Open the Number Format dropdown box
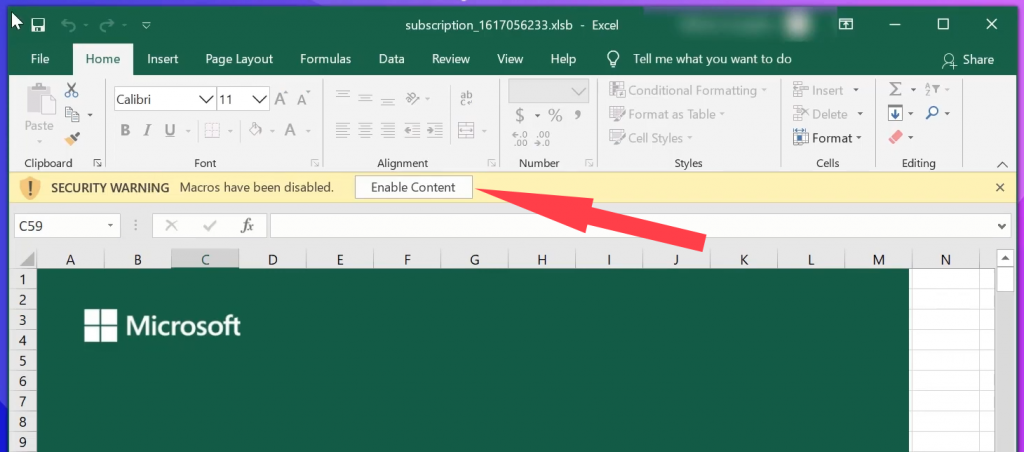The image size is (1024, 452). point(548,91)
